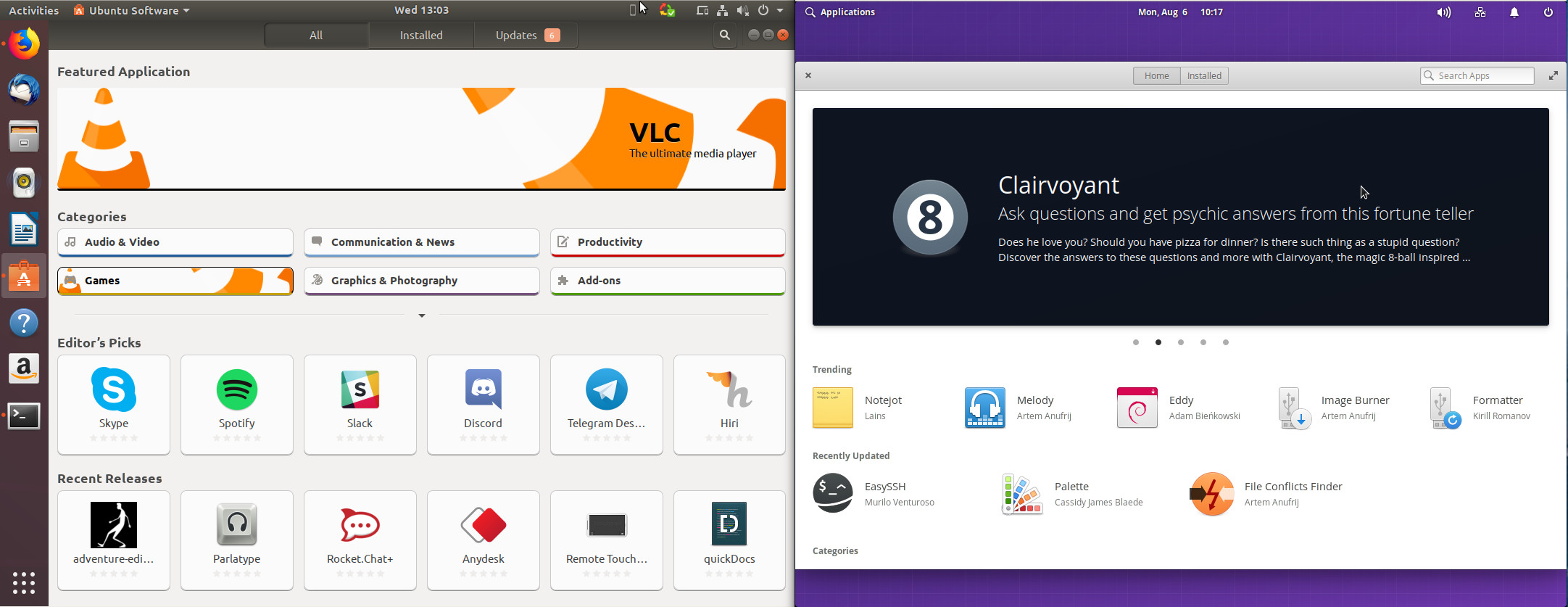Select third carousel dot in AppCenter

pos(1181,342)
